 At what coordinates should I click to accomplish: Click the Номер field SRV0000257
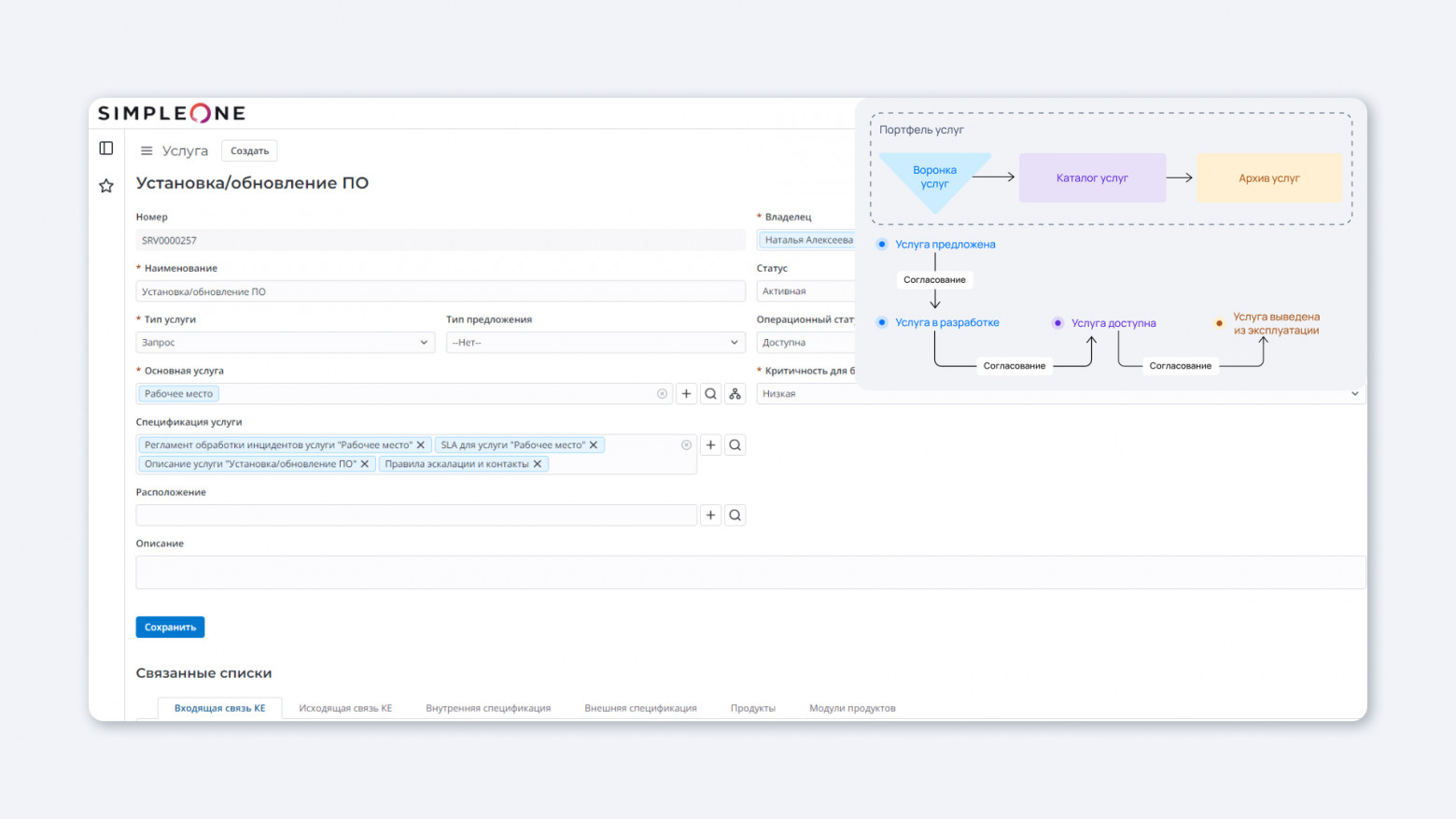tap(441, 240)
